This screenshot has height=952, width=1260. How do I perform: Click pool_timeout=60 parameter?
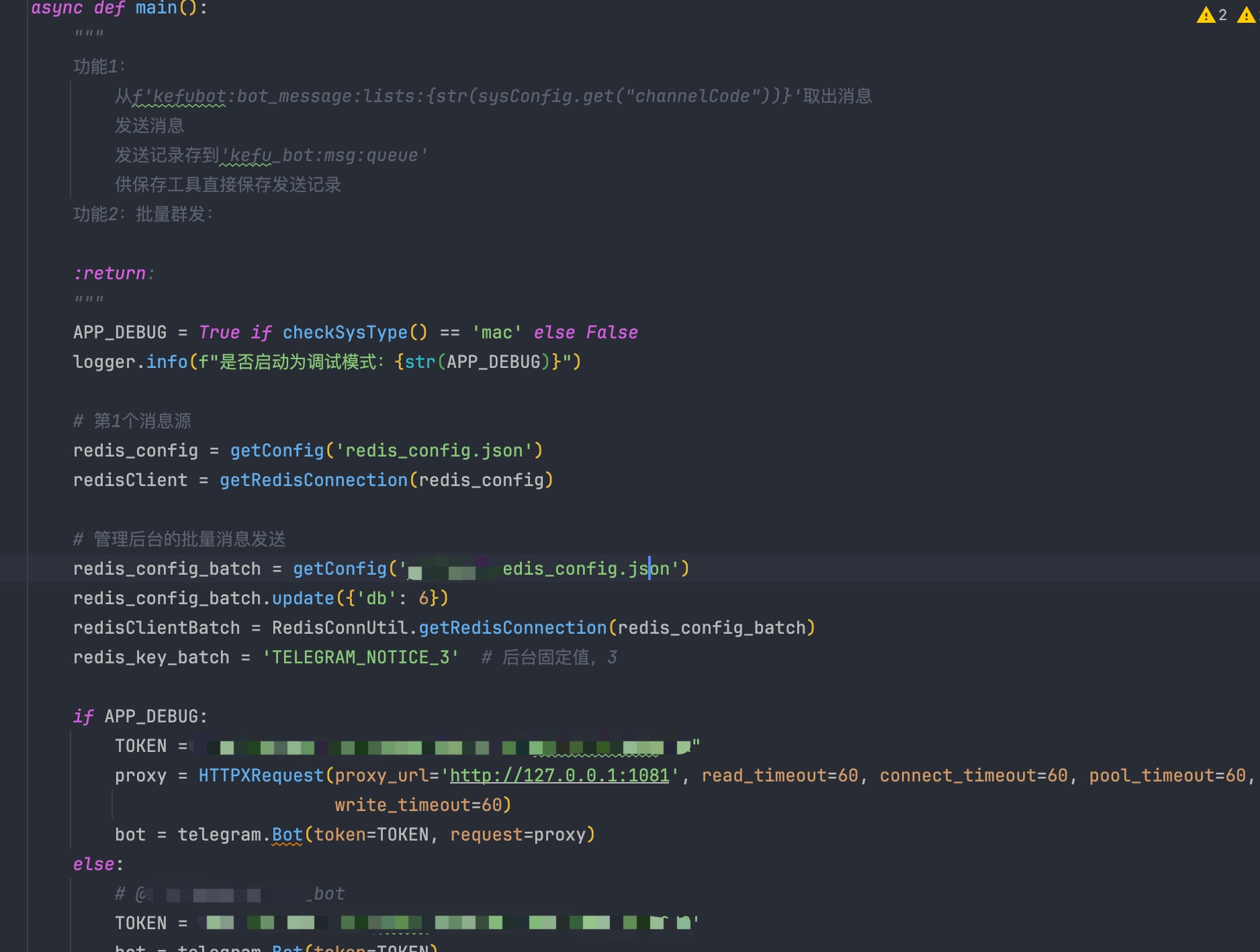tap(1167, 775)
